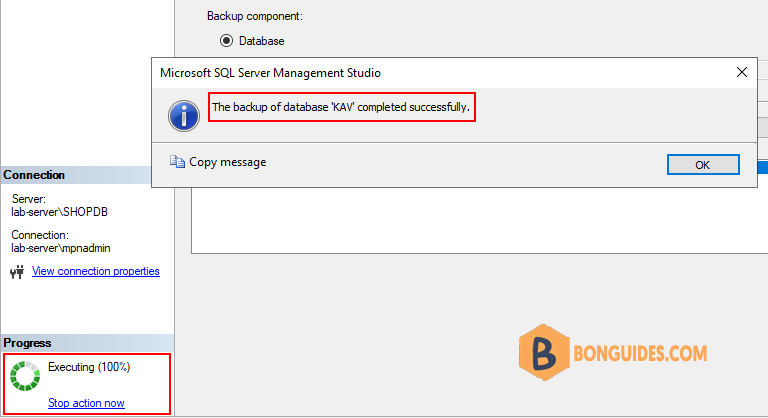Click the Progress section header
This screenshot has height=418, width=768.
(87, 343)
